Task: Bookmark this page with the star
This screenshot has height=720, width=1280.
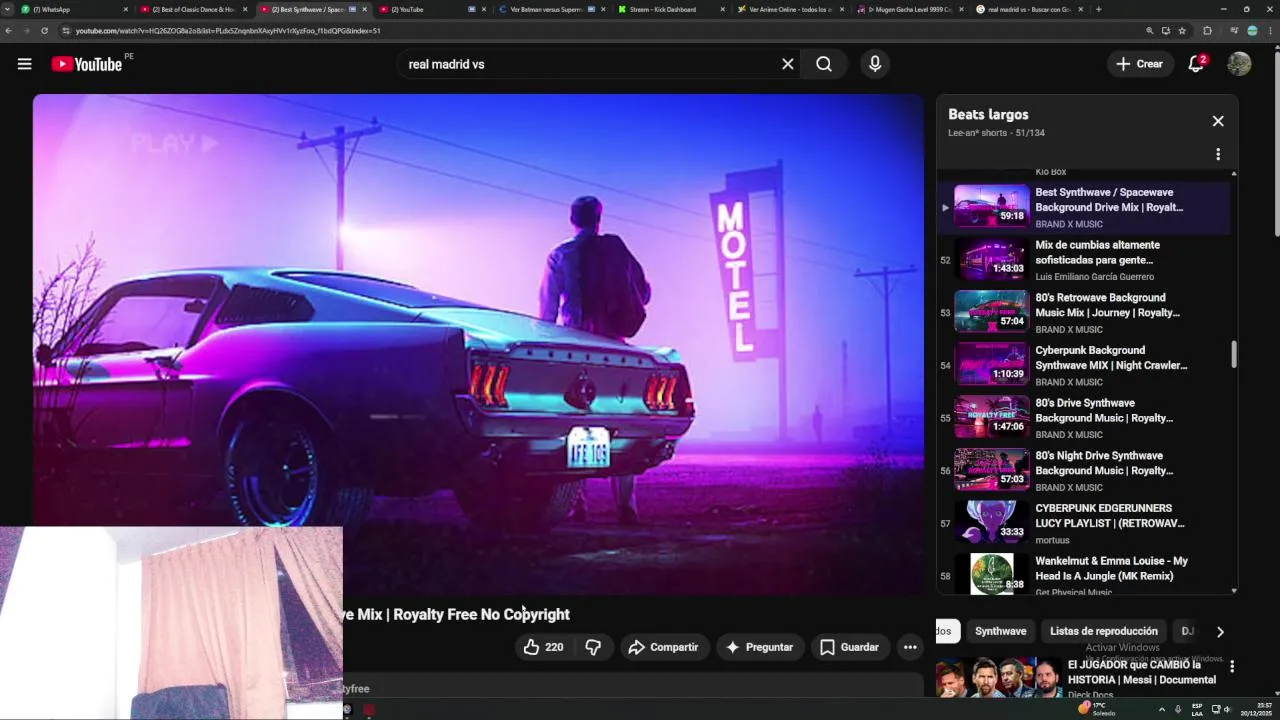Action: click(x=1182, y=31)
